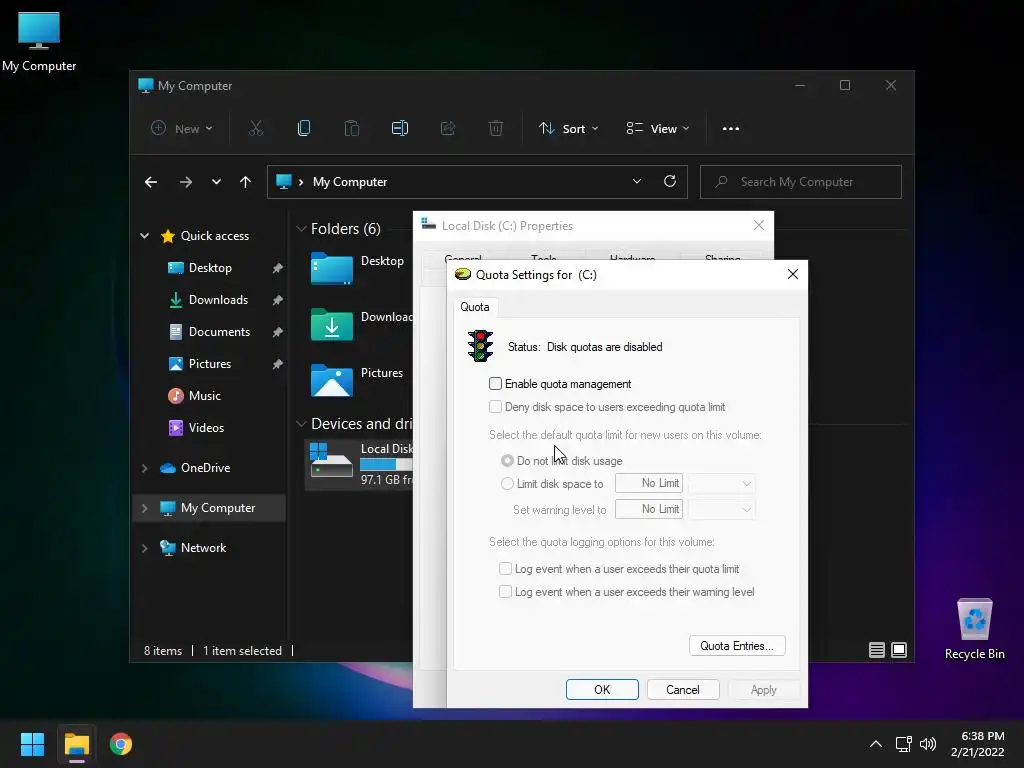Expand the OneDrive tree node
Image resolution: width=1024 pixels, height=768 pixels.
pos(144,468)
